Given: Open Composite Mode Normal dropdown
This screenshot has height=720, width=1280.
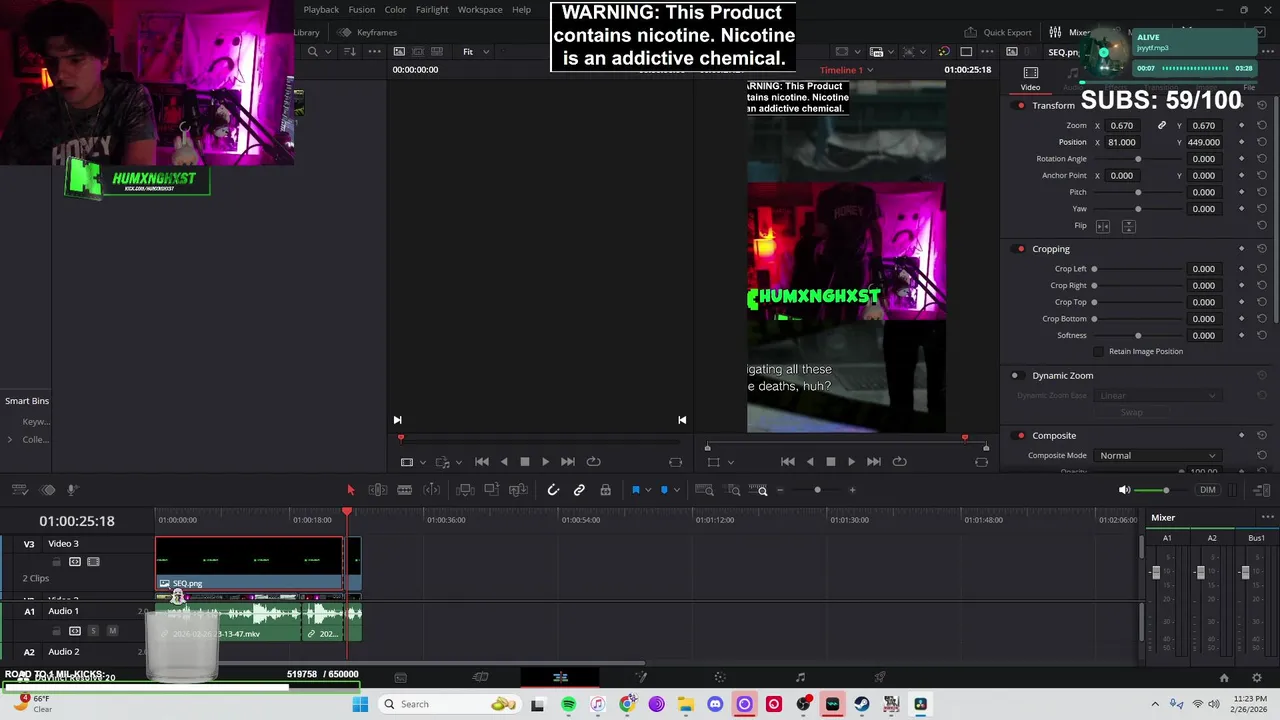Looking at the screenshot, I should [x=1158, y=456].
